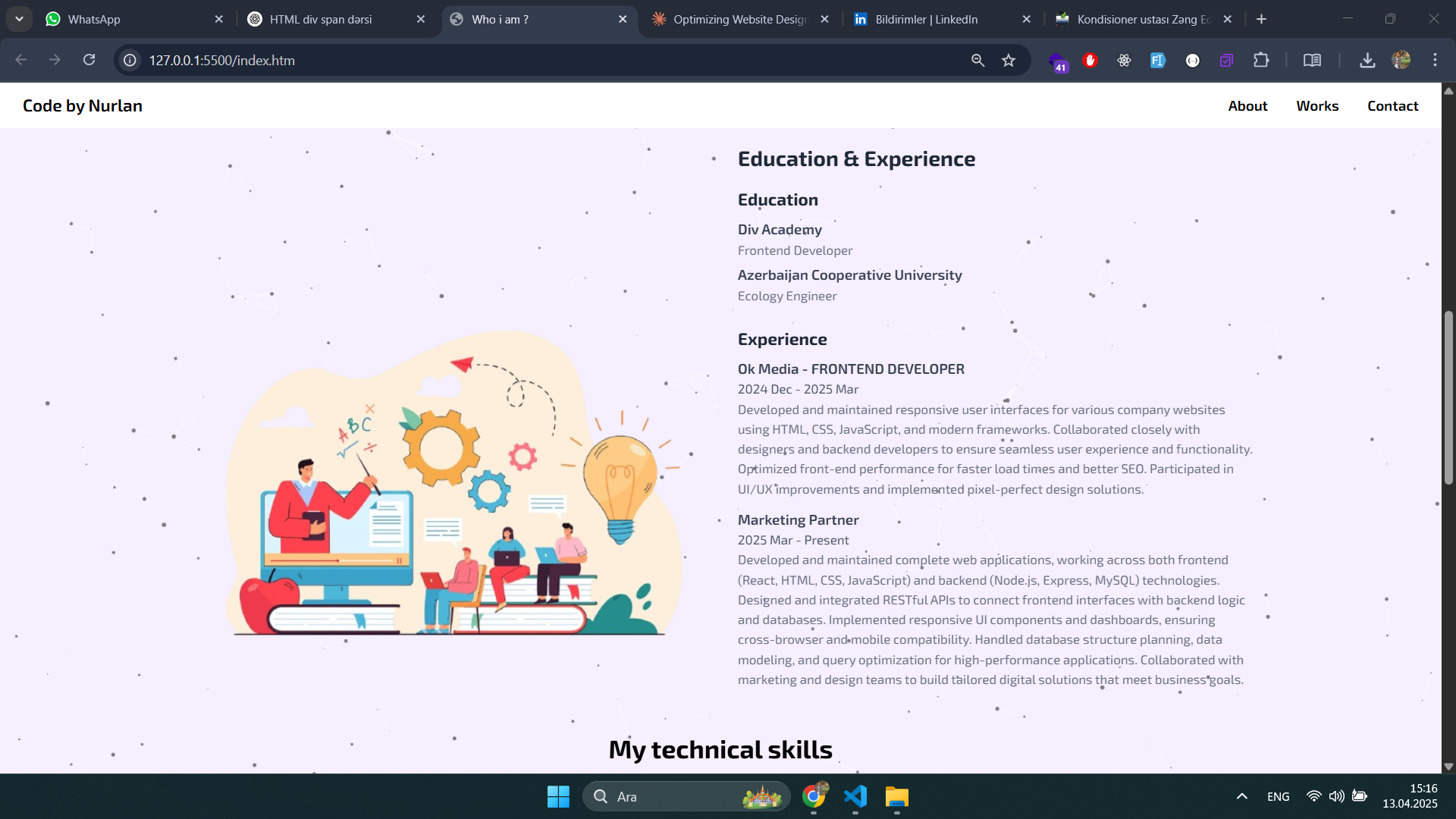Screen dimensions: 1456x819
Task: Close the HTML div span dərsi tab
Action: (x=421, y=19)
